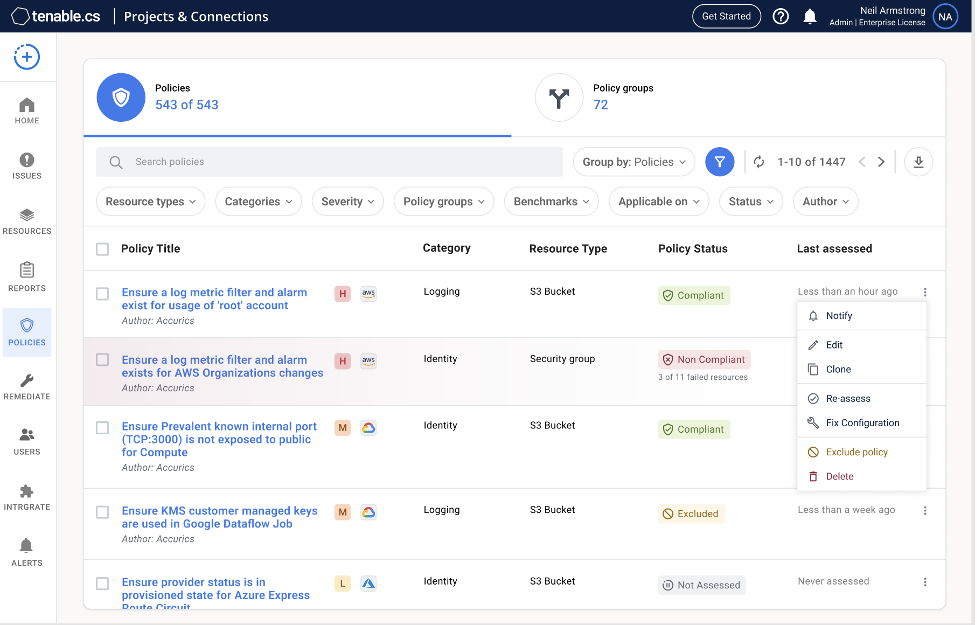Open the Prevalent known internal port policy
Viewport: 977px width, 625px height.
219,436
